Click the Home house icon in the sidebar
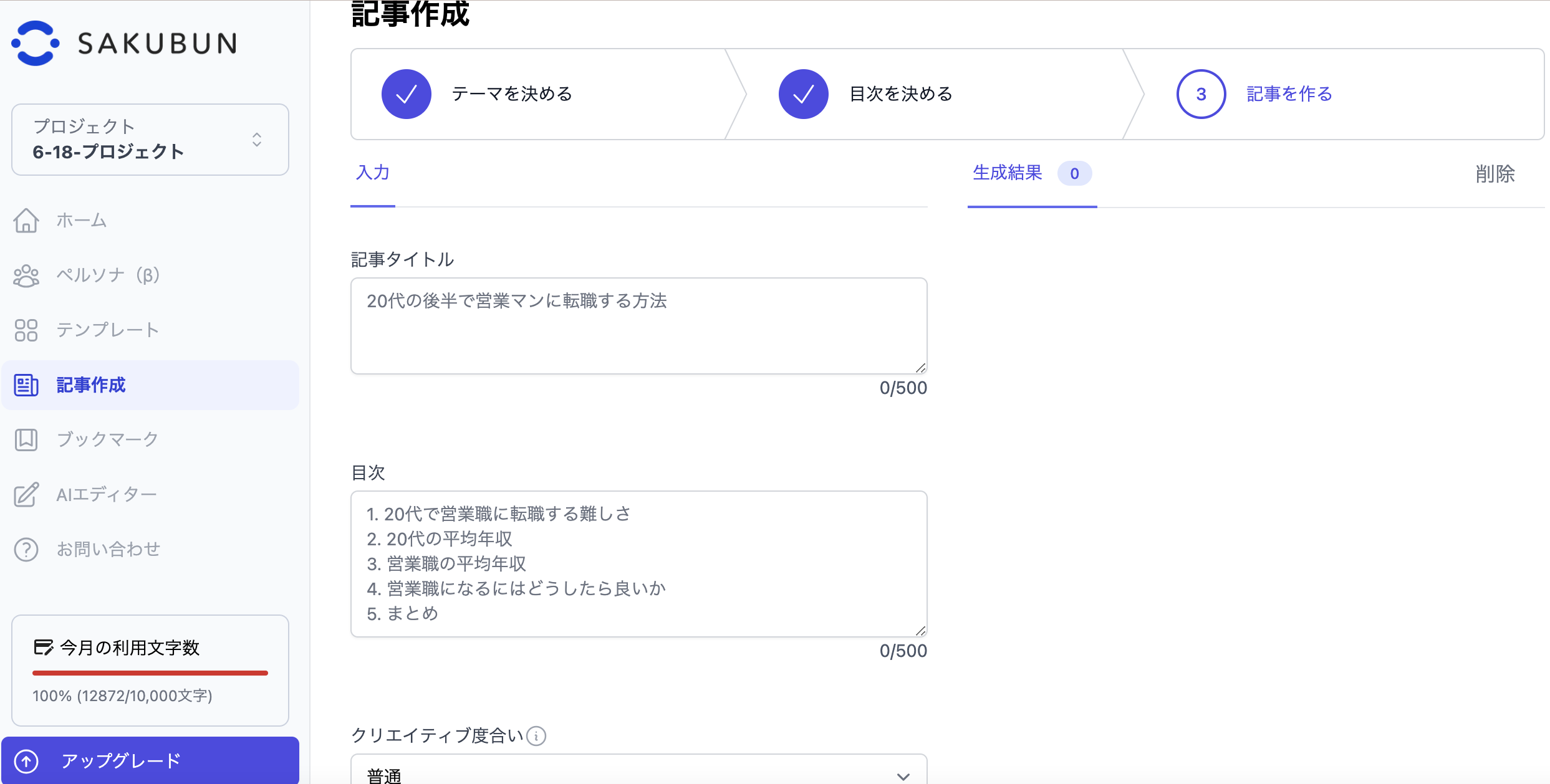 click(26, 220)
